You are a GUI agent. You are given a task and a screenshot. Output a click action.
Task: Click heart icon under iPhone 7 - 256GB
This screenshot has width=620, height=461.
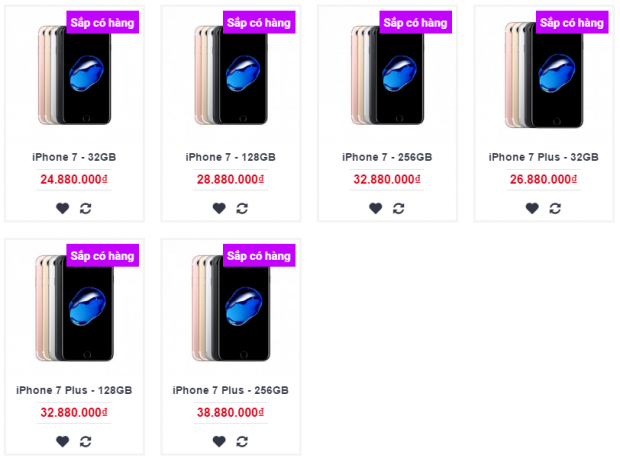click(x=376, y=208)
